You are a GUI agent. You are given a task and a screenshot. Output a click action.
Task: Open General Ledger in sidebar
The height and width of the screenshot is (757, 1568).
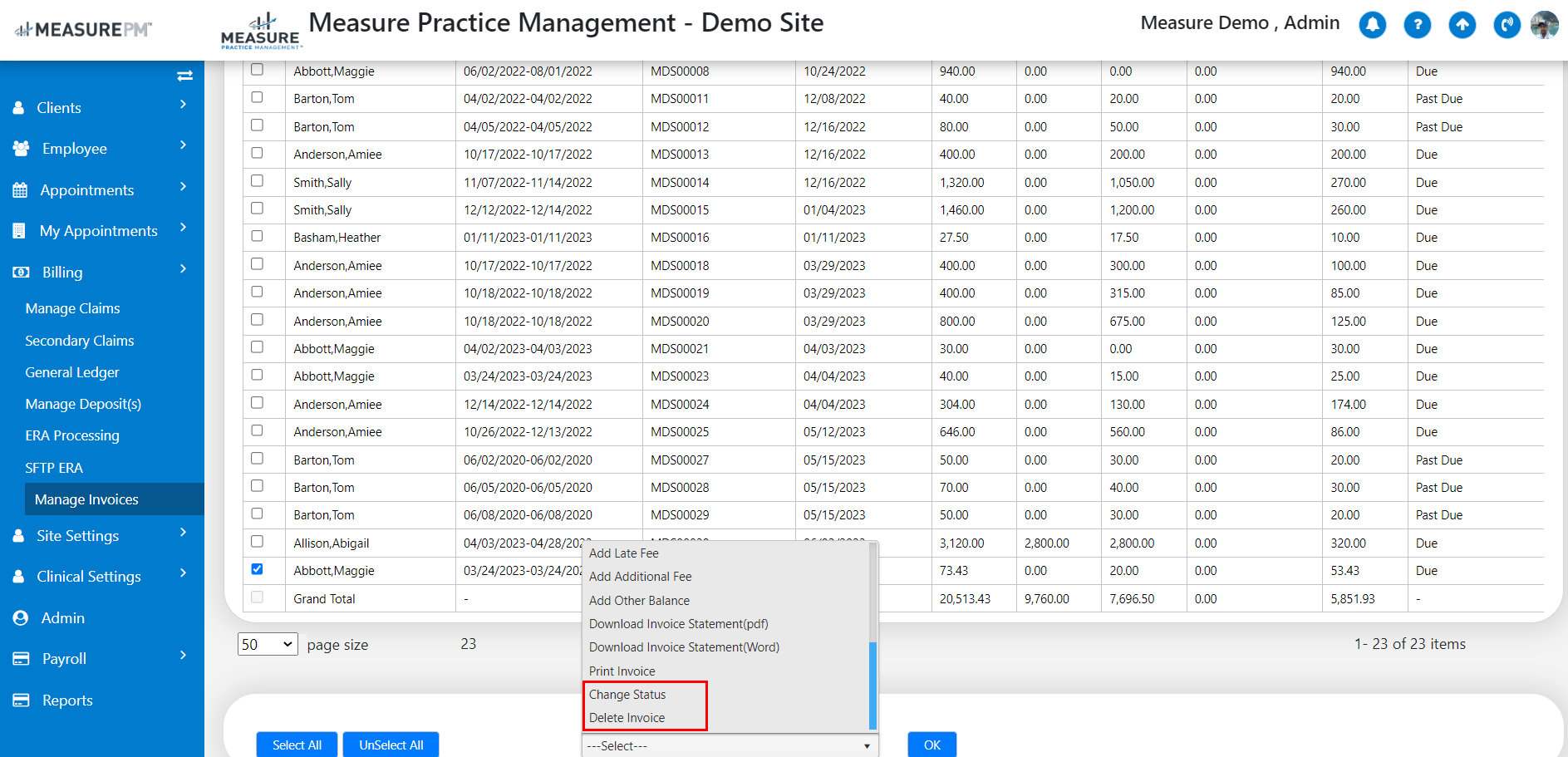pyautogui.click(x=72, y=372)
